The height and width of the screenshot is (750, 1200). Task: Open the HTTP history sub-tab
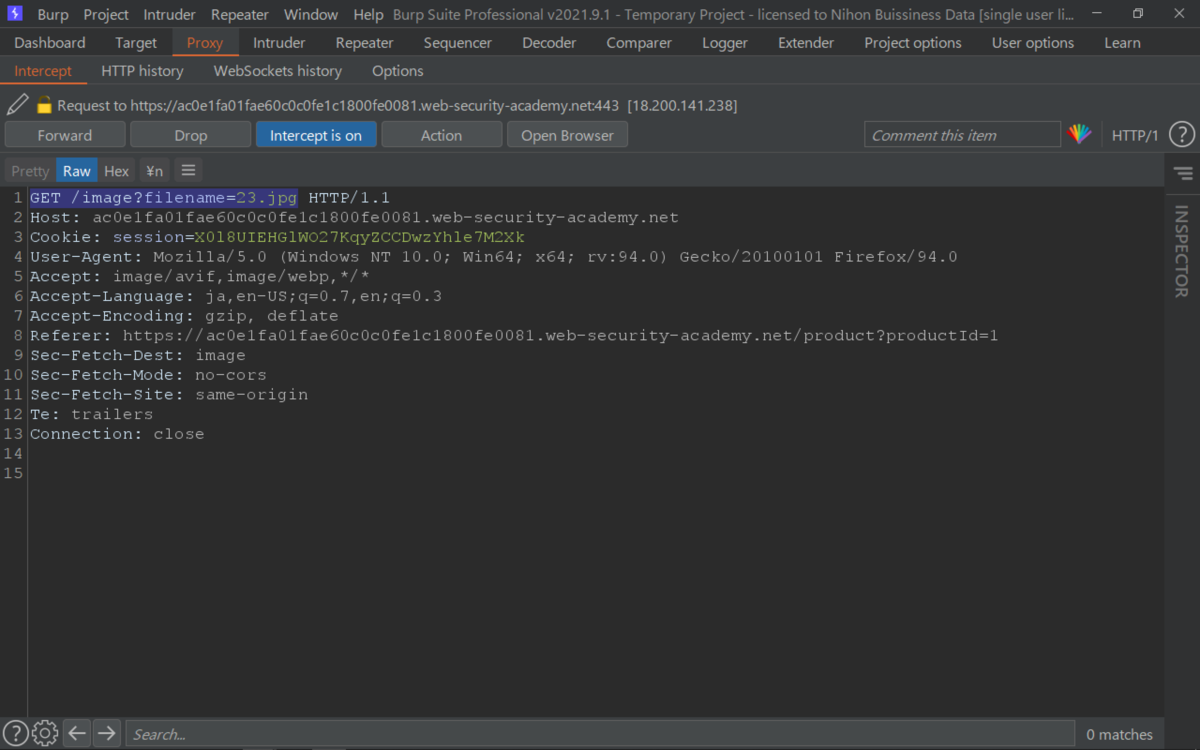coord(142,71)
